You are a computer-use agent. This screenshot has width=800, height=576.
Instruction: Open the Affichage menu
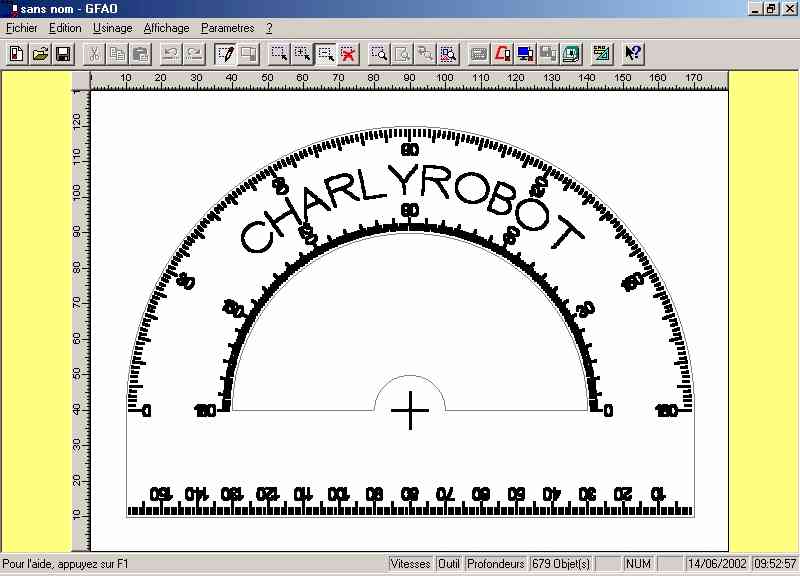pos(166,28)
